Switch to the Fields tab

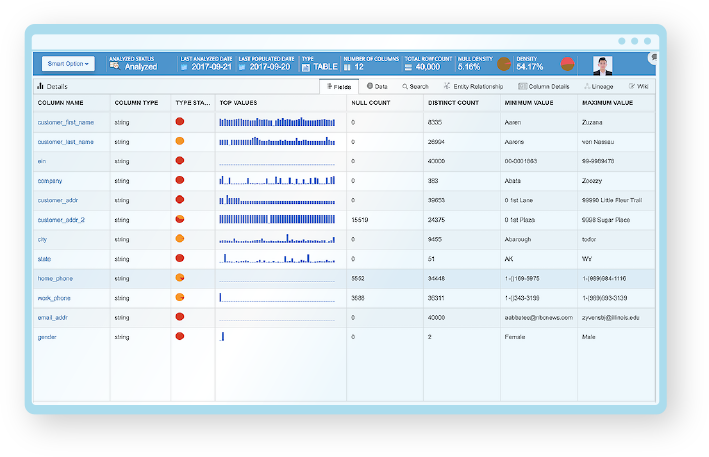pyautogui.click(x=339, y=86)
